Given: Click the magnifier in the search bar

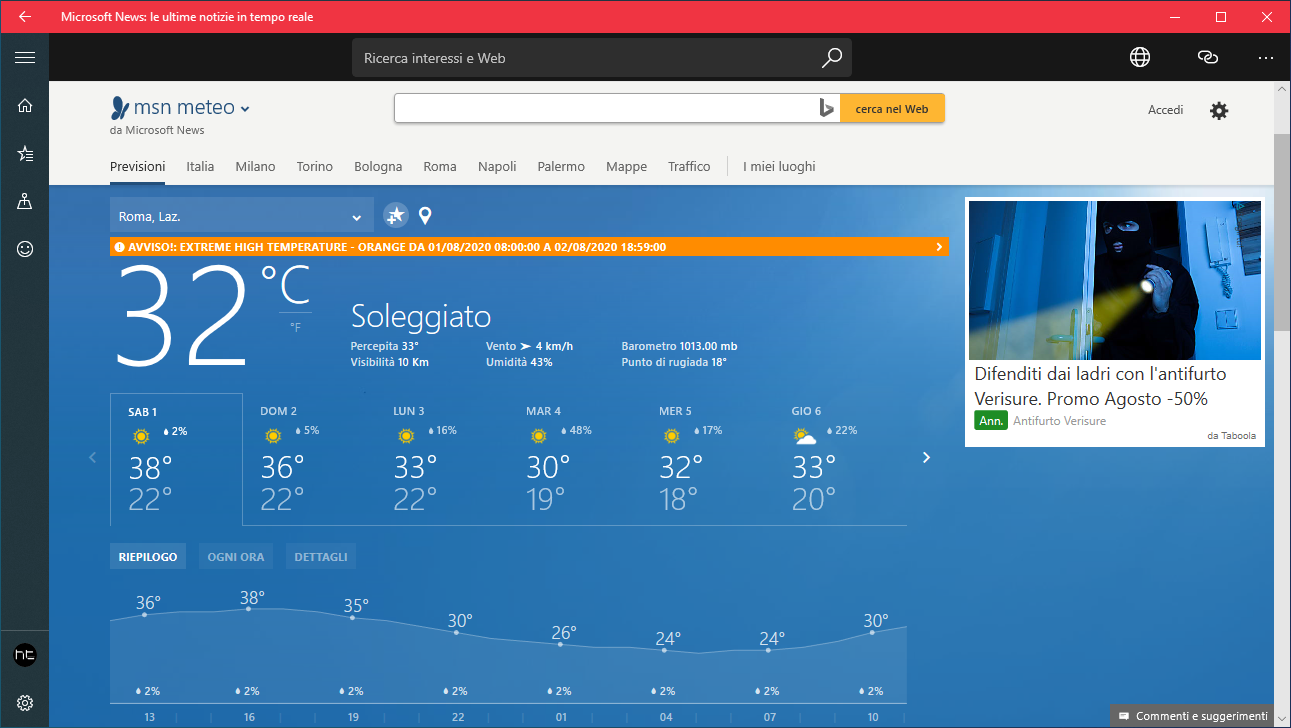Looking at the screenshot, I should click(831, 57).
